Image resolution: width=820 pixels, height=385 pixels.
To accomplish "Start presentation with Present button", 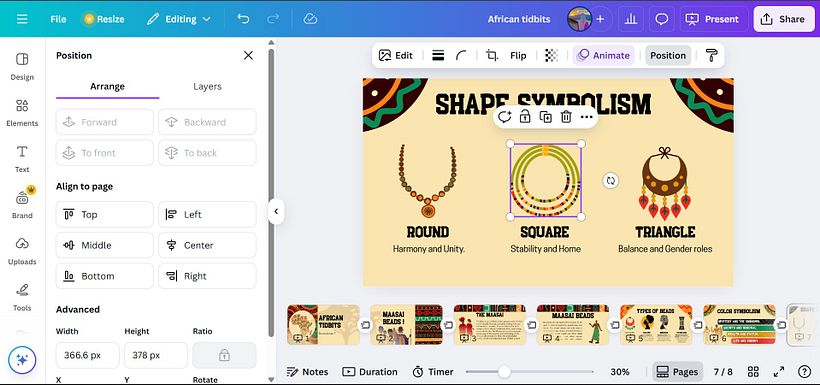I will (714, 19).
